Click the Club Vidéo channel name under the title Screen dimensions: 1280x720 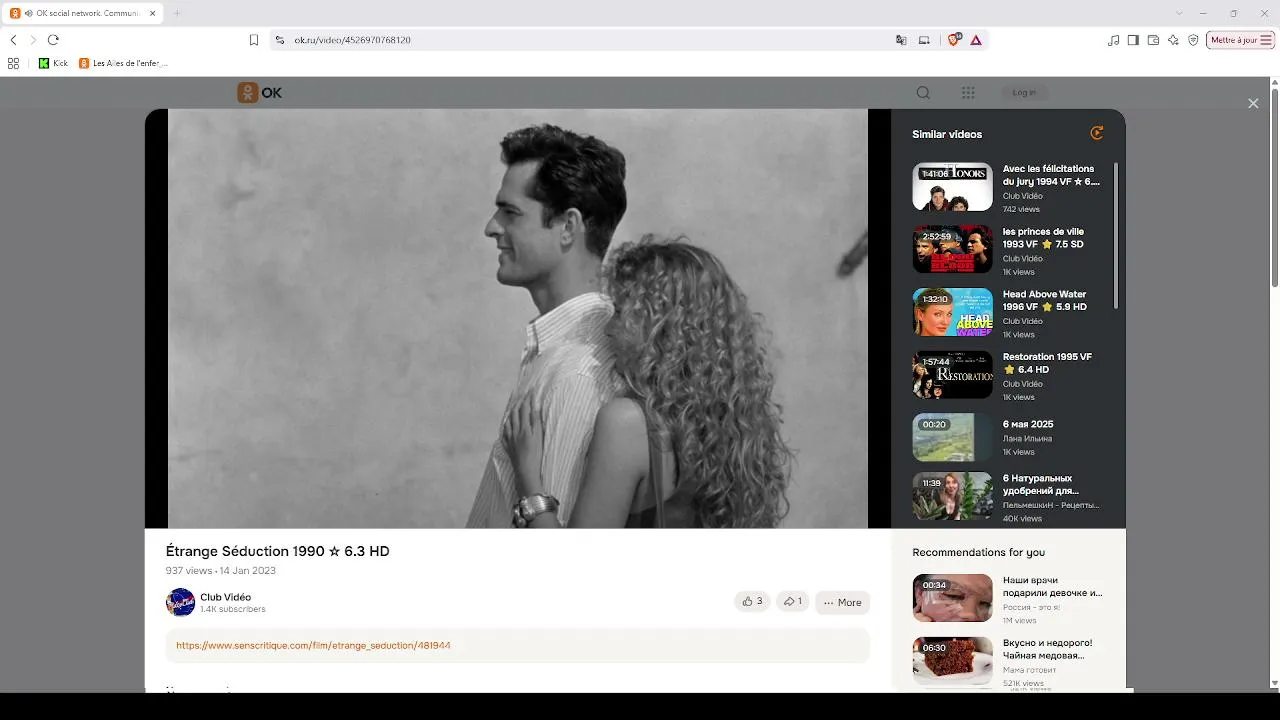(226, 597)
